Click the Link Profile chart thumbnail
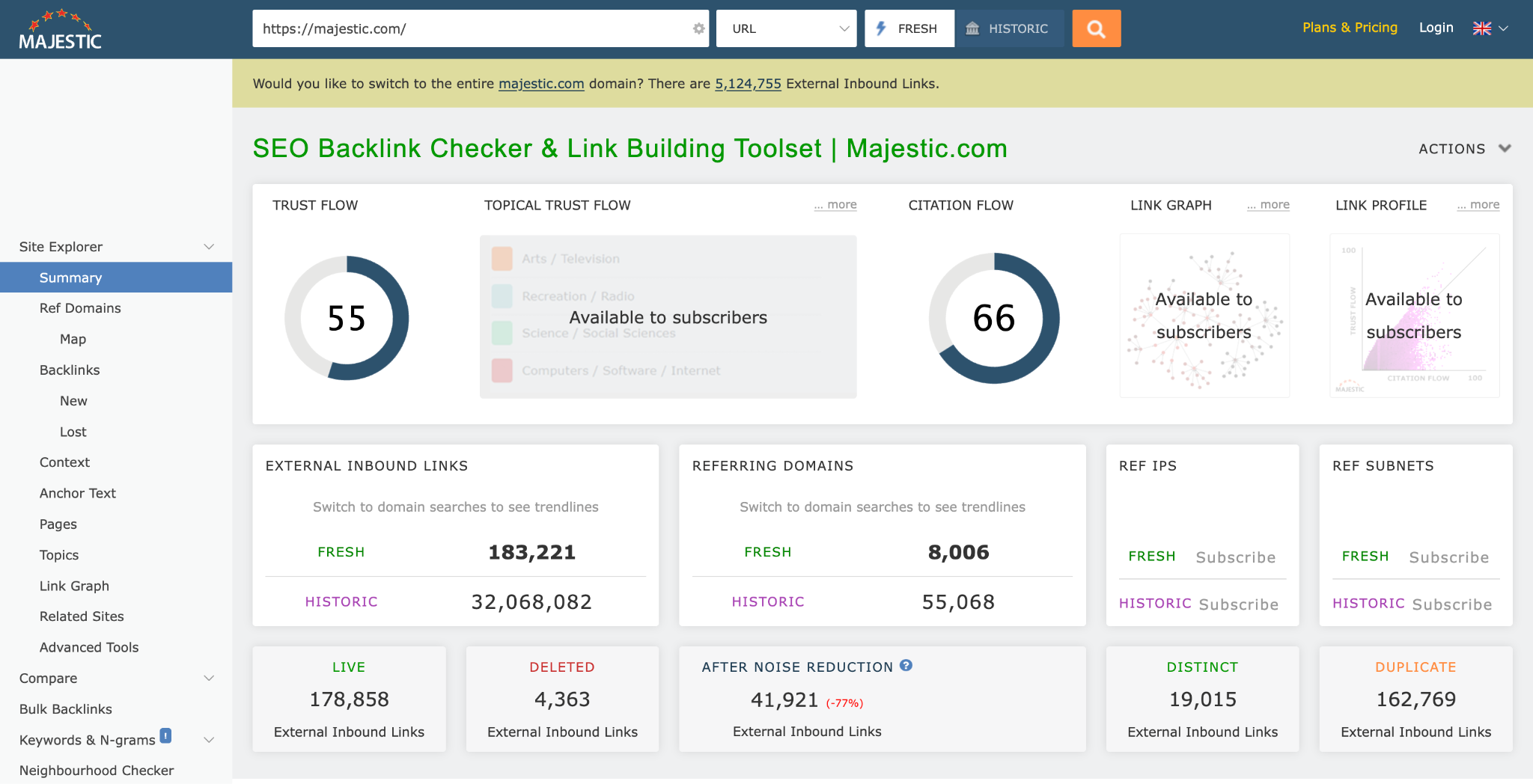Viewport: 1533px width, 784px height. [1414, 315]
